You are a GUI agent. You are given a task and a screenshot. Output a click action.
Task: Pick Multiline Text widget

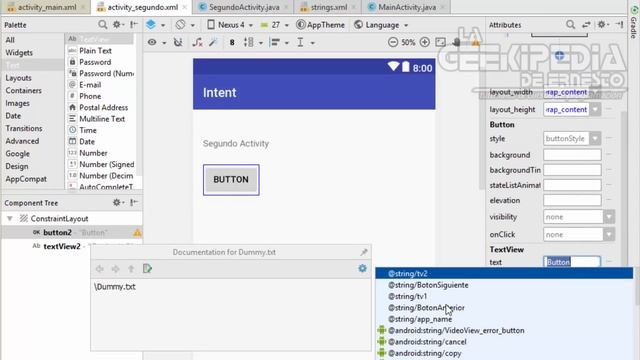[102, 119]
